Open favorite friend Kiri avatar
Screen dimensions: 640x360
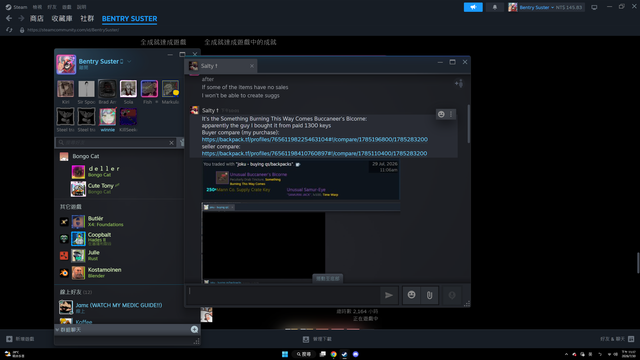(65, 89)
